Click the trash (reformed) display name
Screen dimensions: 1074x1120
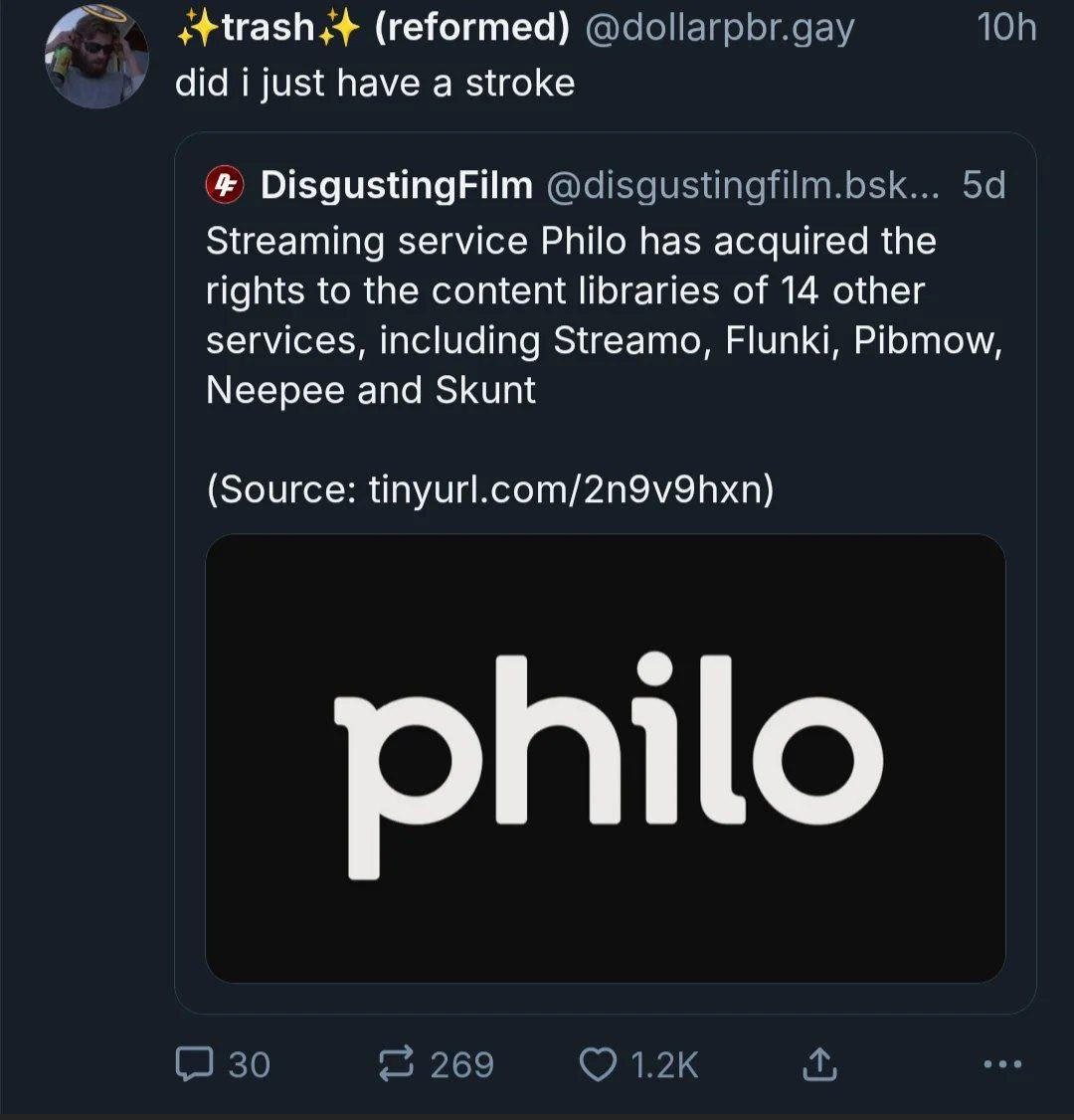pyautogui.click(x=374, y=28)
